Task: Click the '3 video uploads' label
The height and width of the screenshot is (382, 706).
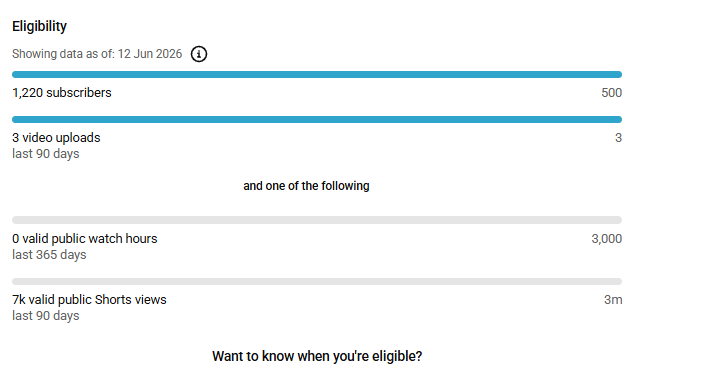Action: pos(56,138)
